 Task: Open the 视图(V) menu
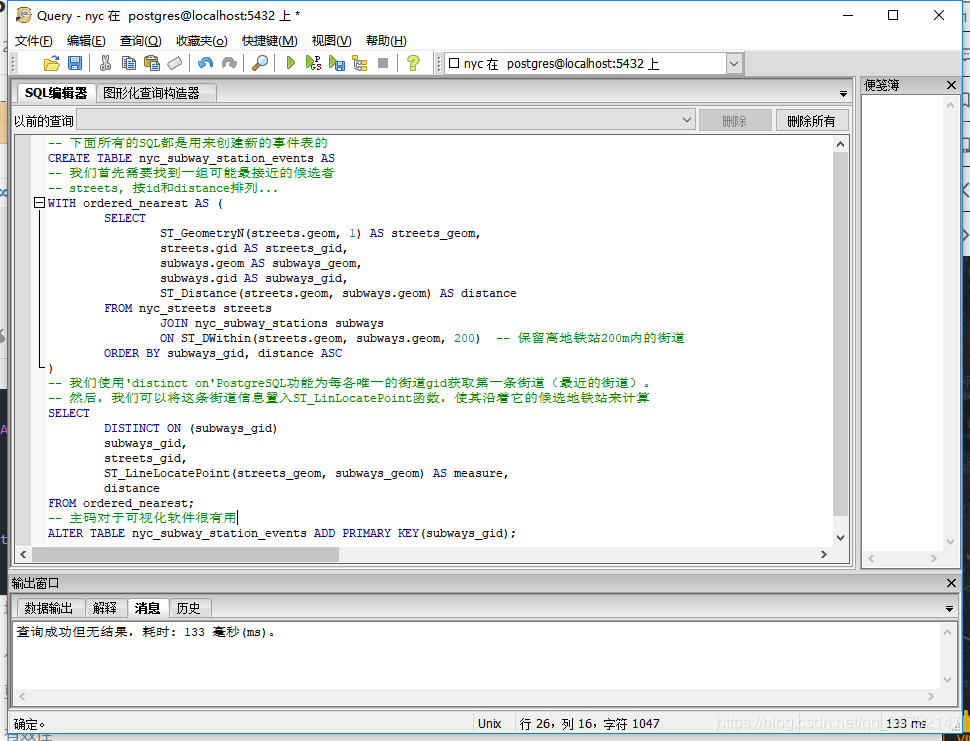tap(332, 41)
